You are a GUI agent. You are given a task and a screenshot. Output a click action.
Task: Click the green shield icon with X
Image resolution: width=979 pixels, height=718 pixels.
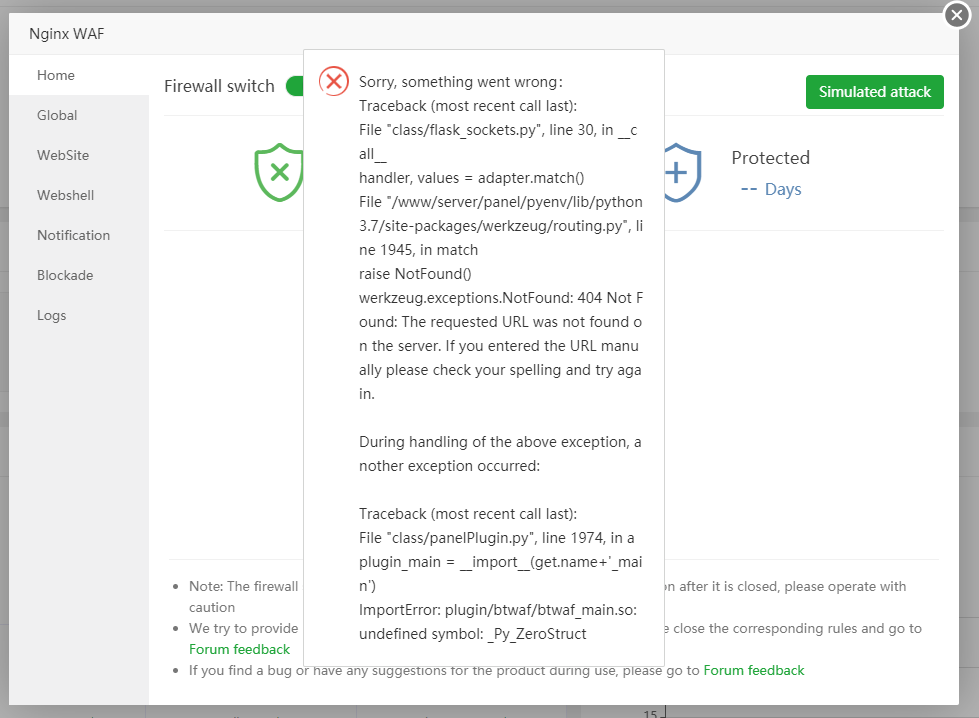279,172
